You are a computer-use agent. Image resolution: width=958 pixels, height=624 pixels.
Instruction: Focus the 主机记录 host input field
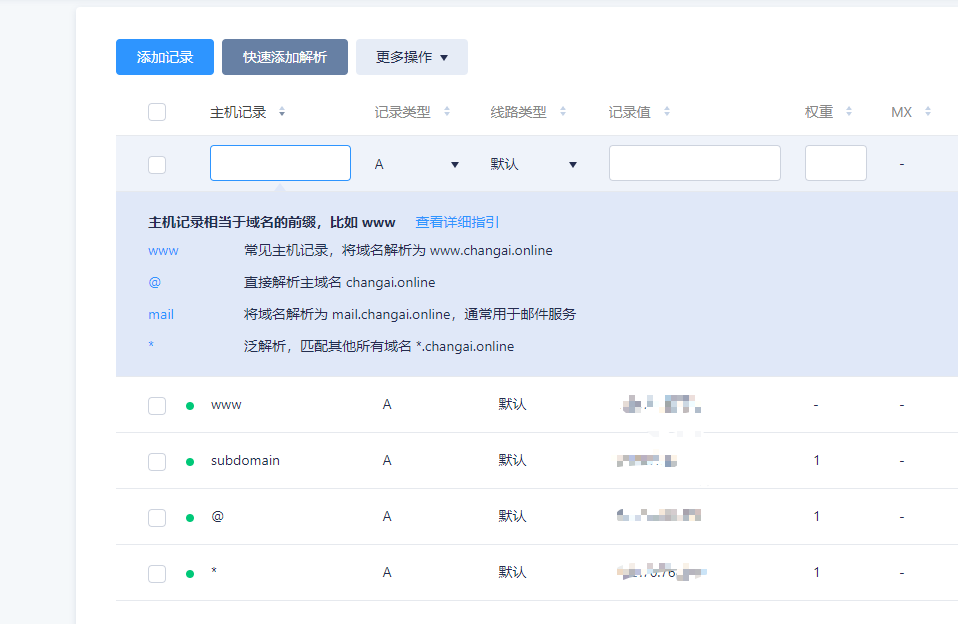pos(280,163)
